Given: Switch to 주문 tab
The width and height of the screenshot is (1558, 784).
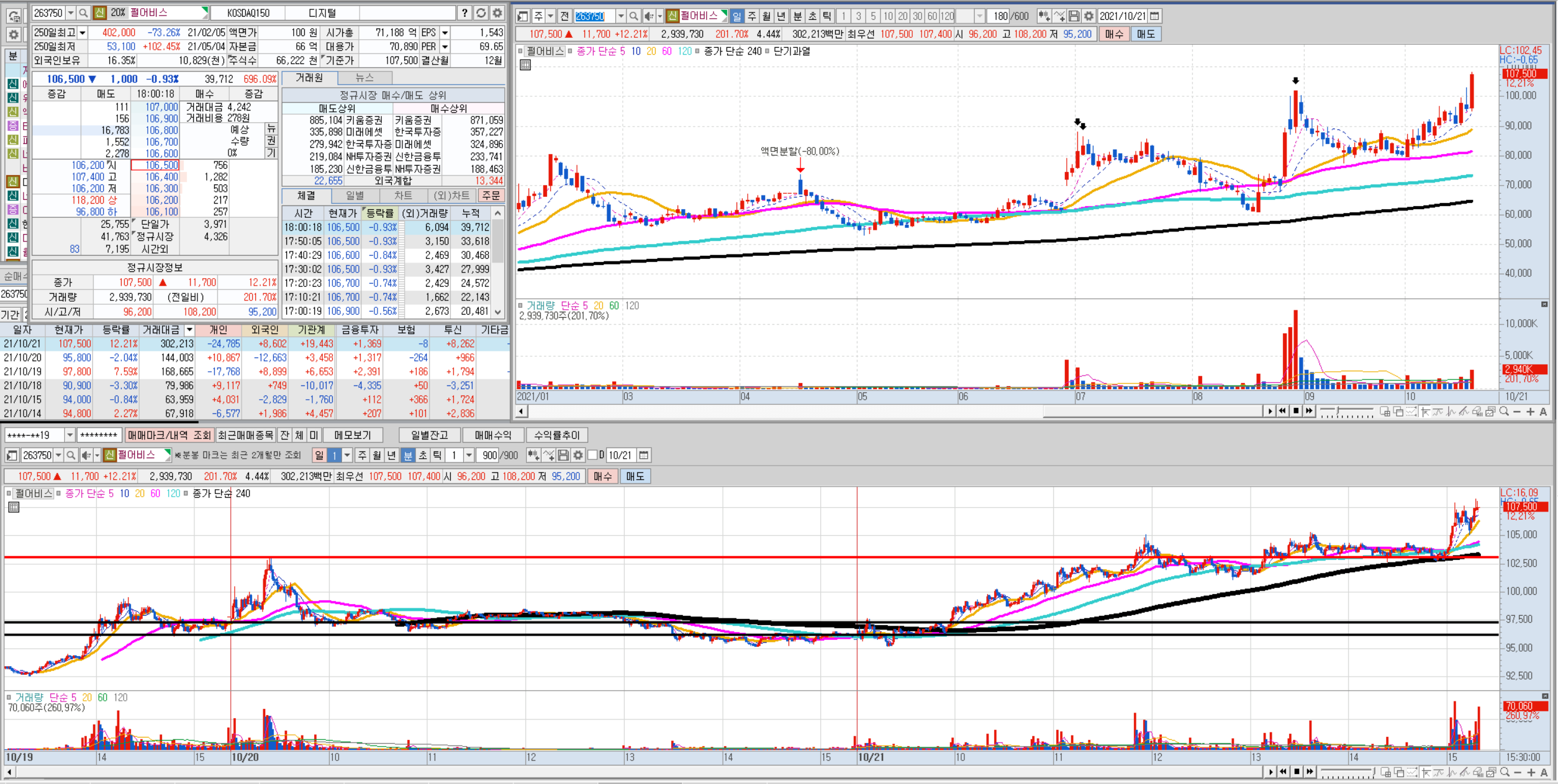Looking at the screenshot, I should pyautogui.click(x=491, y=196).
